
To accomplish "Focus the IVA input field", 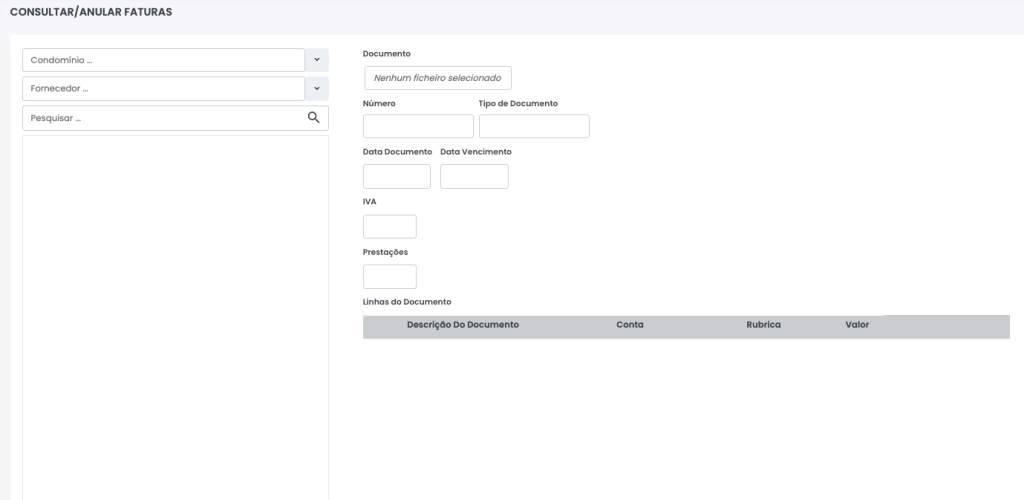I will tap(389, 227).
